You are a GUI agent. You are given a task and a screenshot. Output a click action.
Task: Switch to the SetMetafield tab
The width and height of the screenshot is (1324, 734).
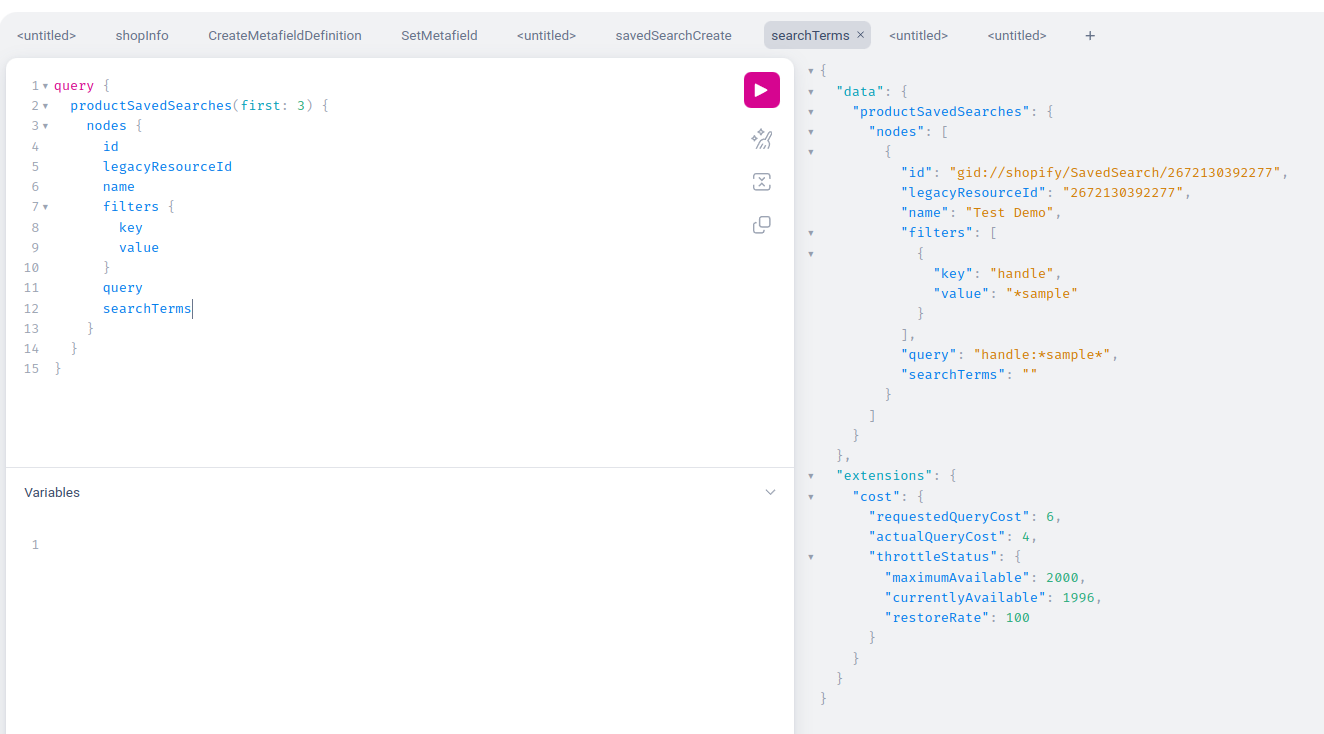pyautogui.click(x=439, y=36)
